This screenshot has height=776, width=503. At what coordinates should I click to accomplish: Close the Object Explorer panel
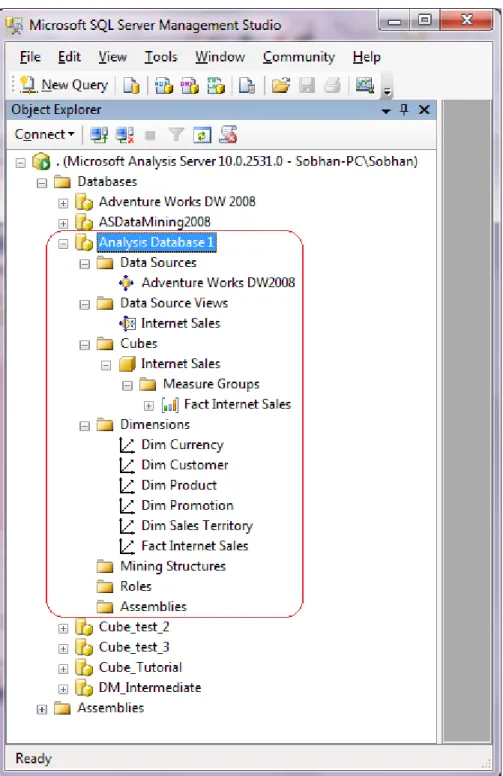point(424,109)
